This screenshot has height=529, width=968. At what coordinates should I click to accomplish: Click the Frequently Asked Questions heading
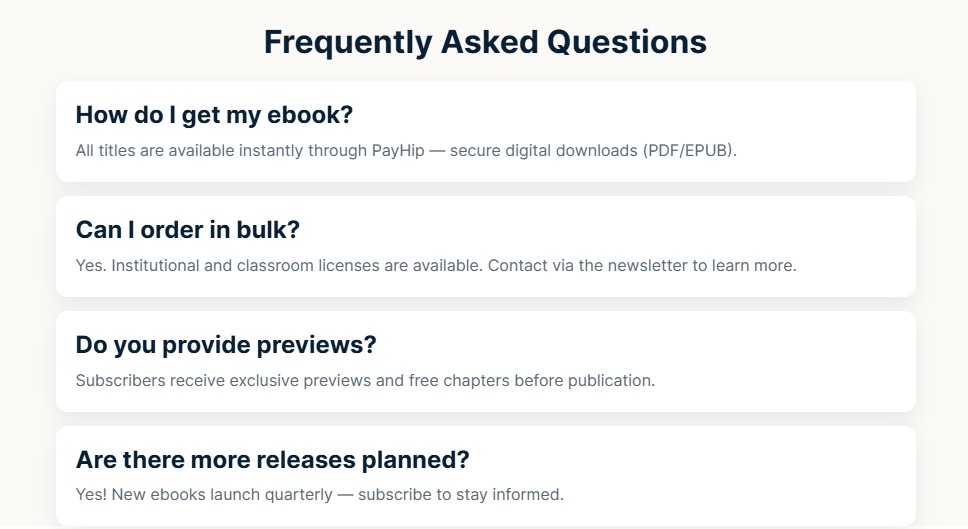pyautogui.click(x=485, y=43)
